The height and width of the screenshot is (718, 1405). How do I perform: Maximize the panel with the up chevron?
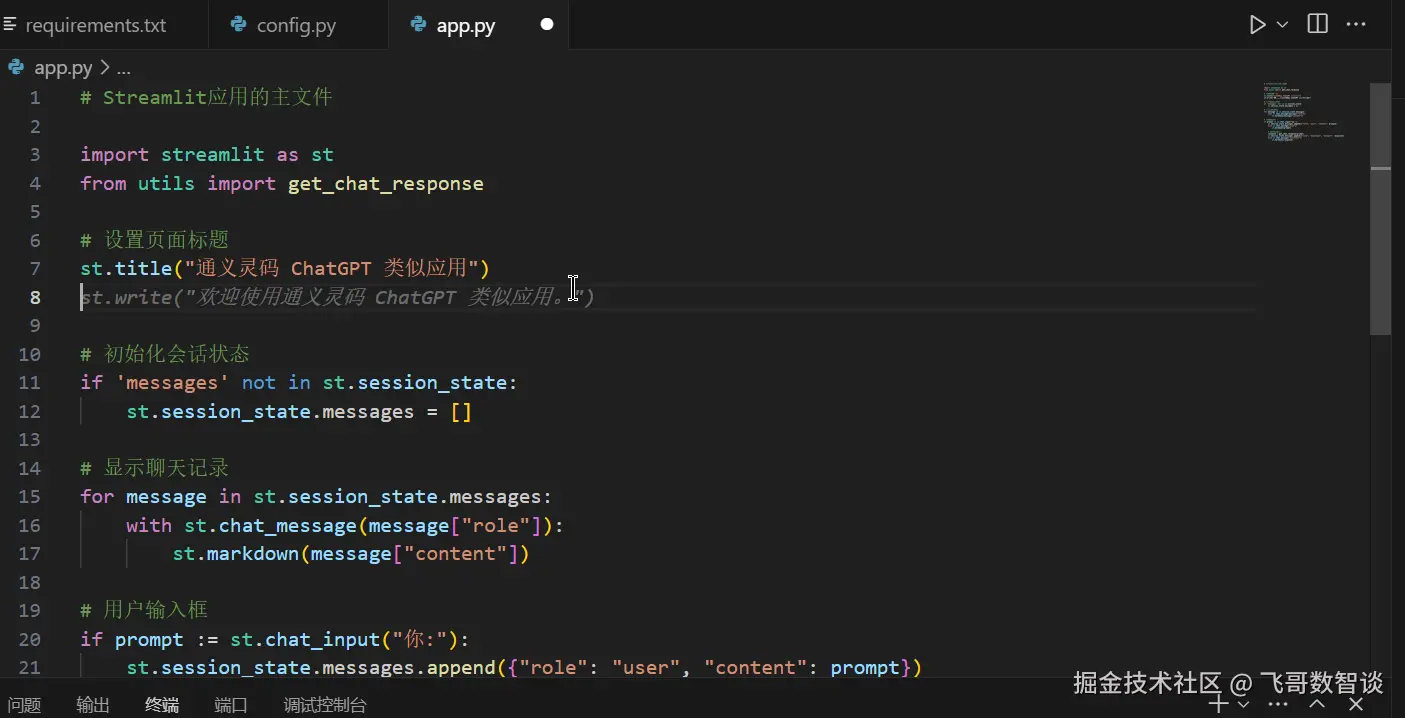point(1317,704)
